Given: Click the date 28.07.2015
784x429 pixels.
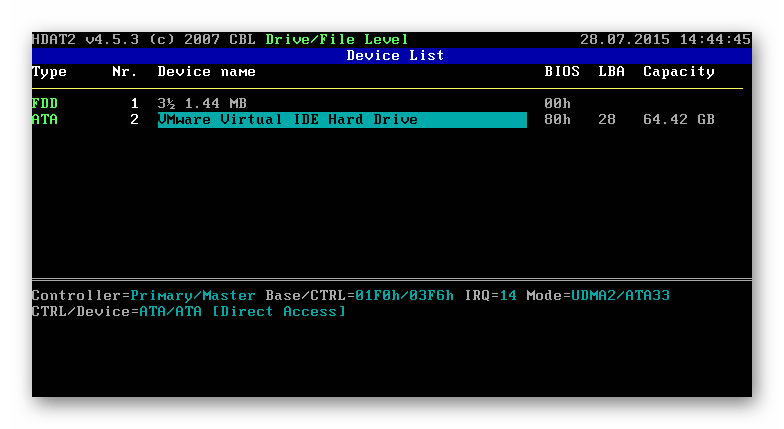Looking at the screenshot, I should (x=624, y=40).
